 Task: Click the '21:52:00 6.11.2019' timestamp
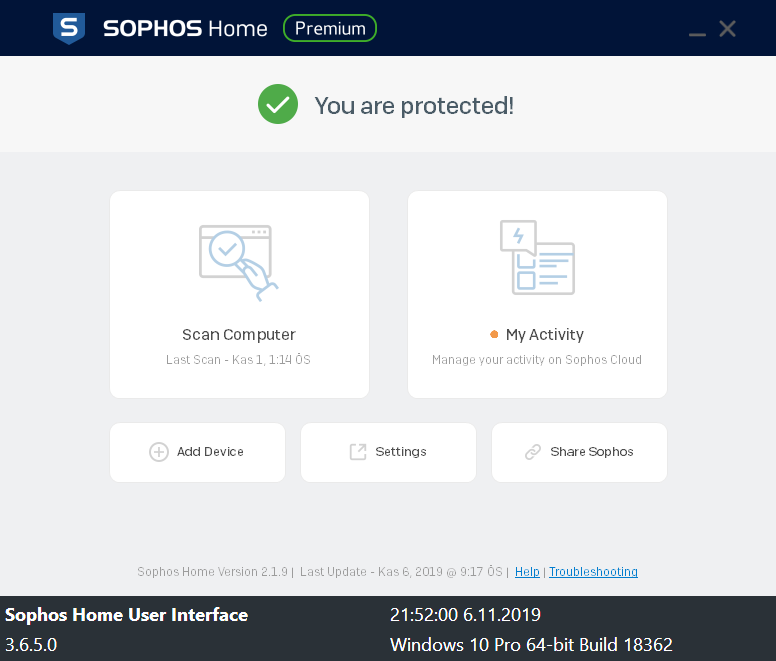465,614
